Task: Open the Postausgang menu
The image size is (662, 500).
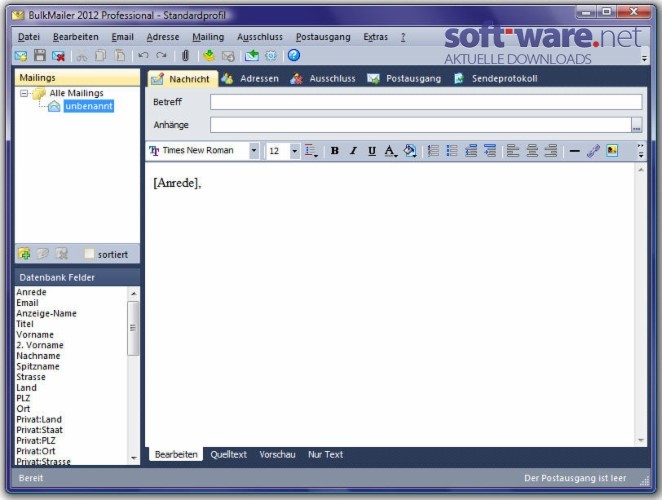Action: (x=323, y=37)
